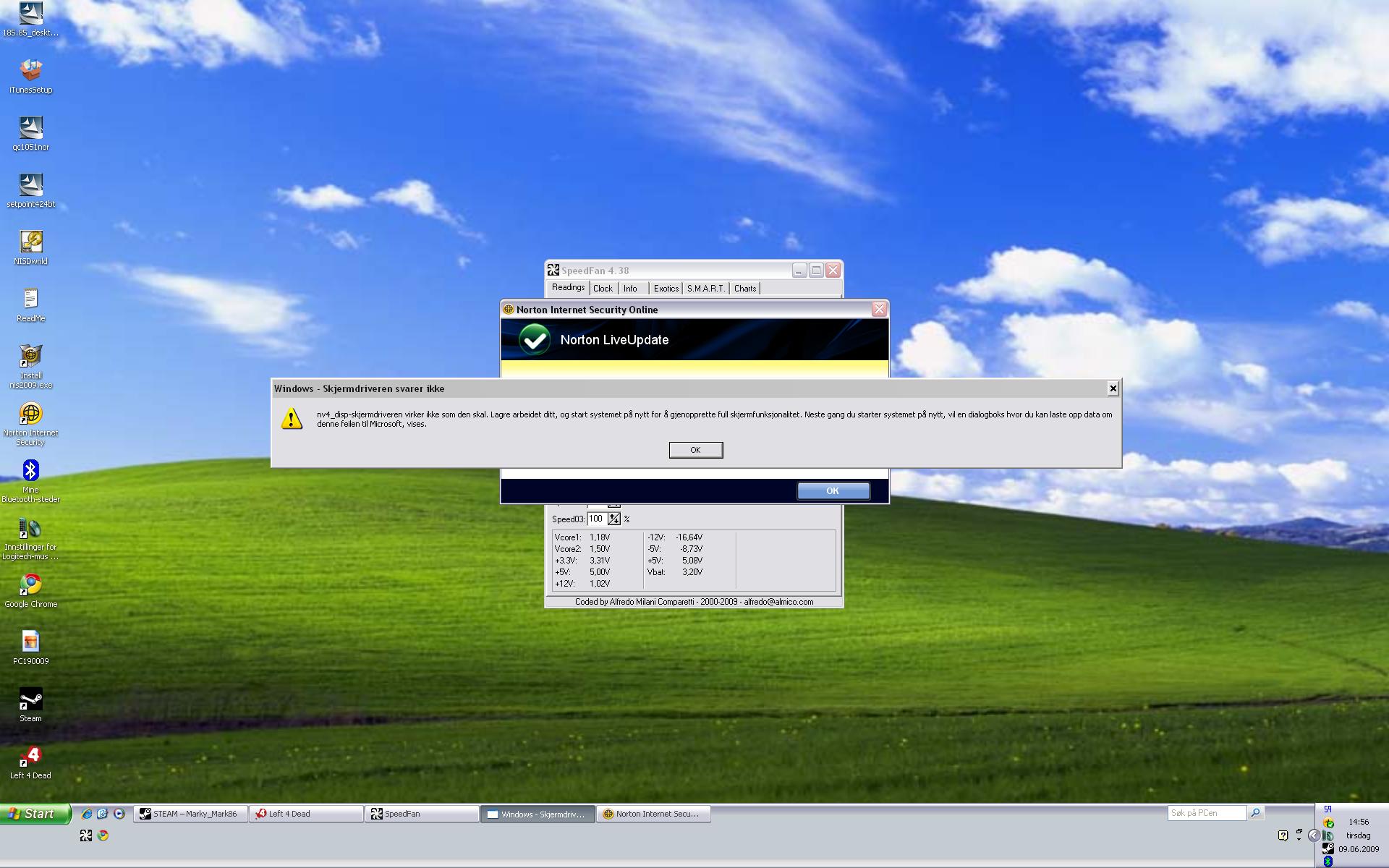Click the Bluetooth system tray icon
1389x868 pixels.
point(1328,861)
